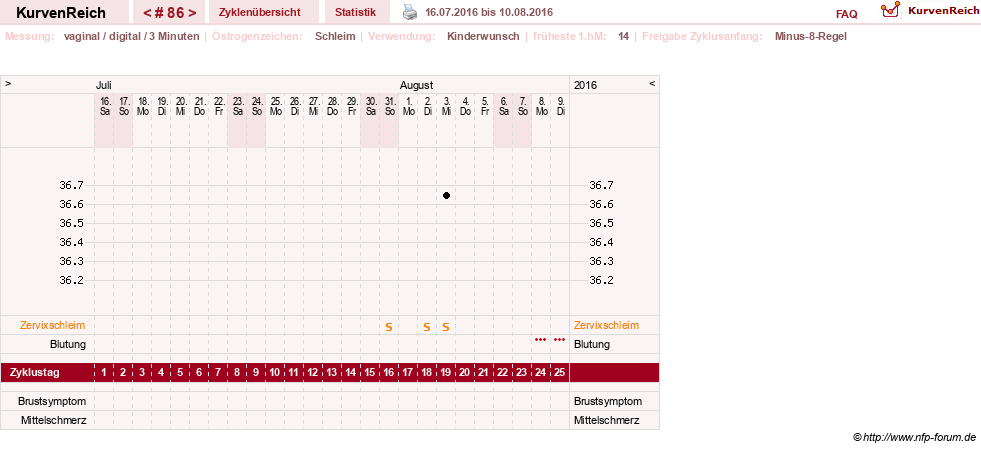Click the '>' arrow left of Juli
The image size is (981, 449).
8,83
